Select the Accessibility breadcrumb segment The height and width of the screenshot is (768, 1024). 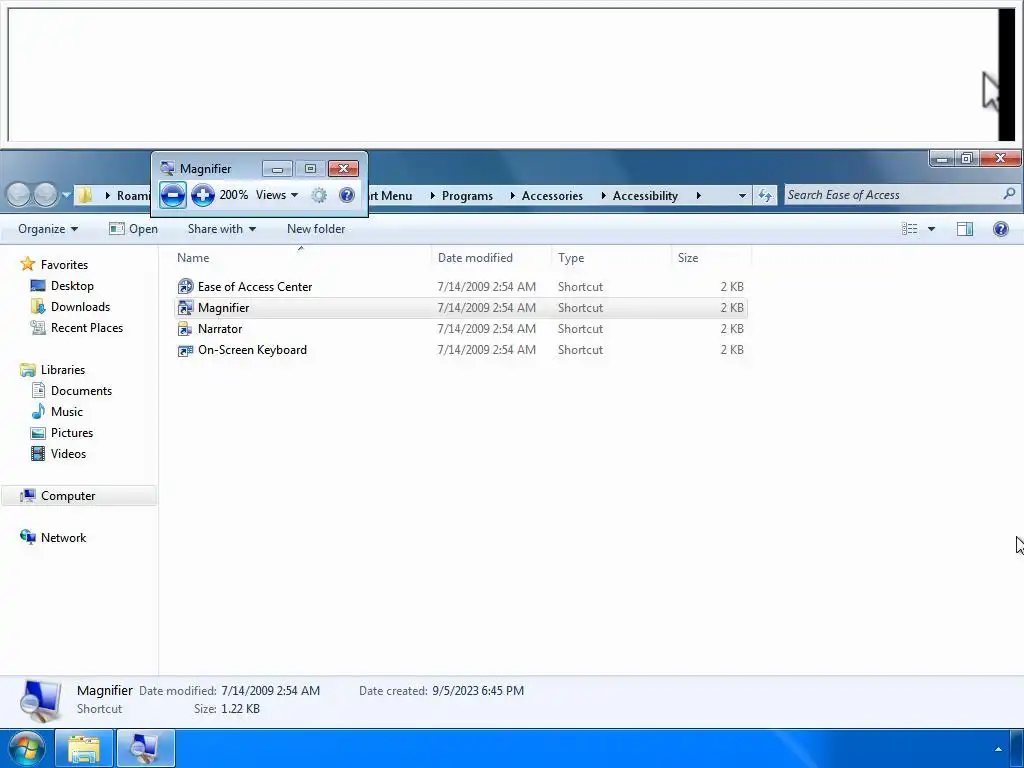(x=645, y=195)
